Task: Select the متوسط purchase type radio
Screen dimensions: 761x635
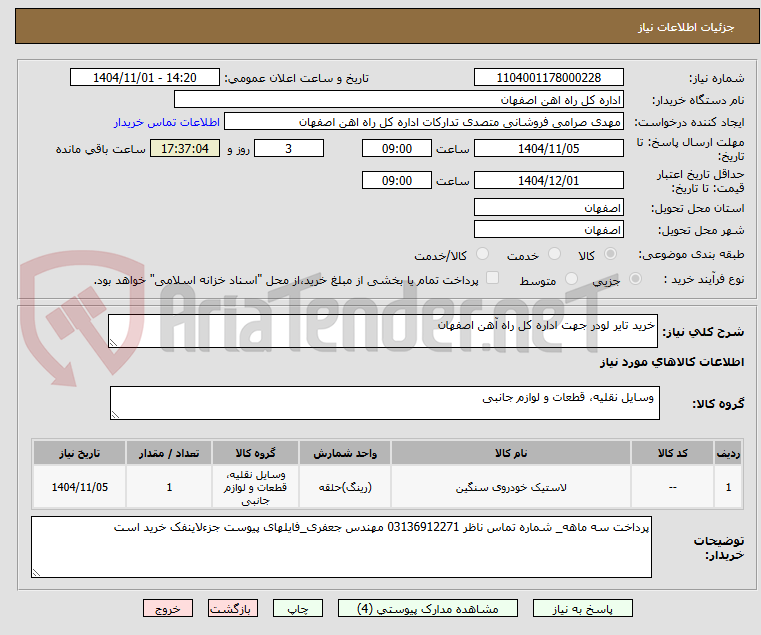Action: click(x=571, y=279)
